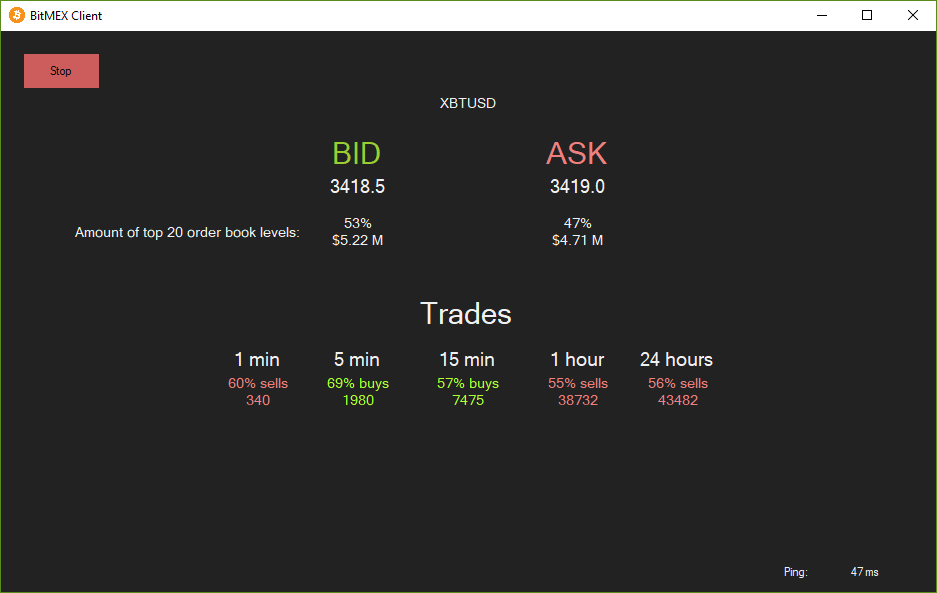The width and height of the screenshot is (937, 593).
Task: Click the 1 hour column header
Action: pos(577,359)
